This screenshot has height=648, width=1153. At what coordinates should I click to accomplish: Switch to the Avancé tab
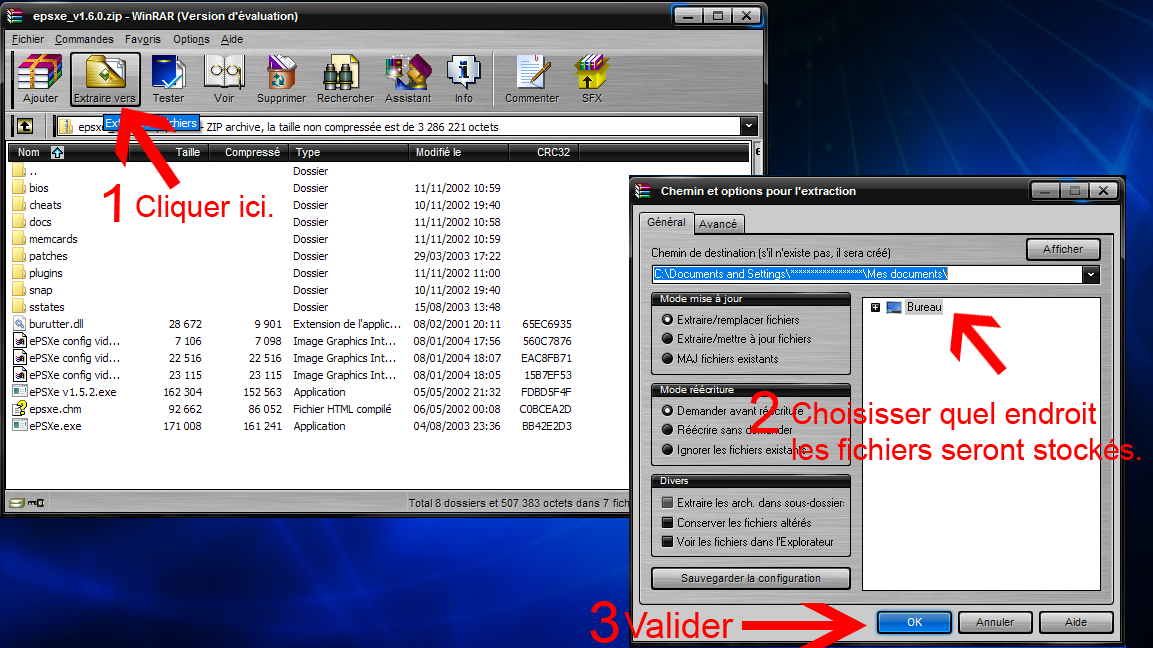(717, 224)
